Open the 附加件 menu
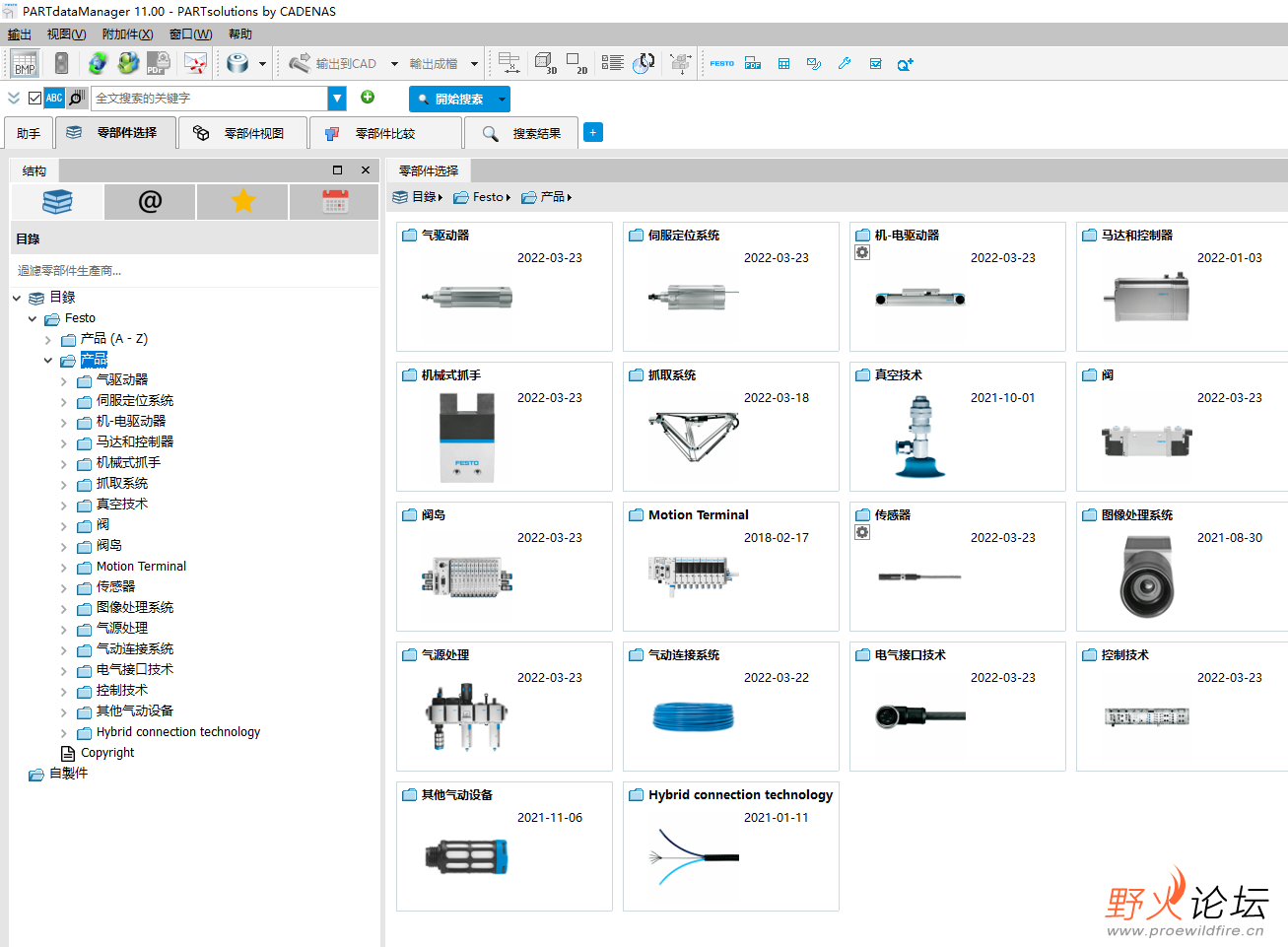 click(x=127, y=34)
